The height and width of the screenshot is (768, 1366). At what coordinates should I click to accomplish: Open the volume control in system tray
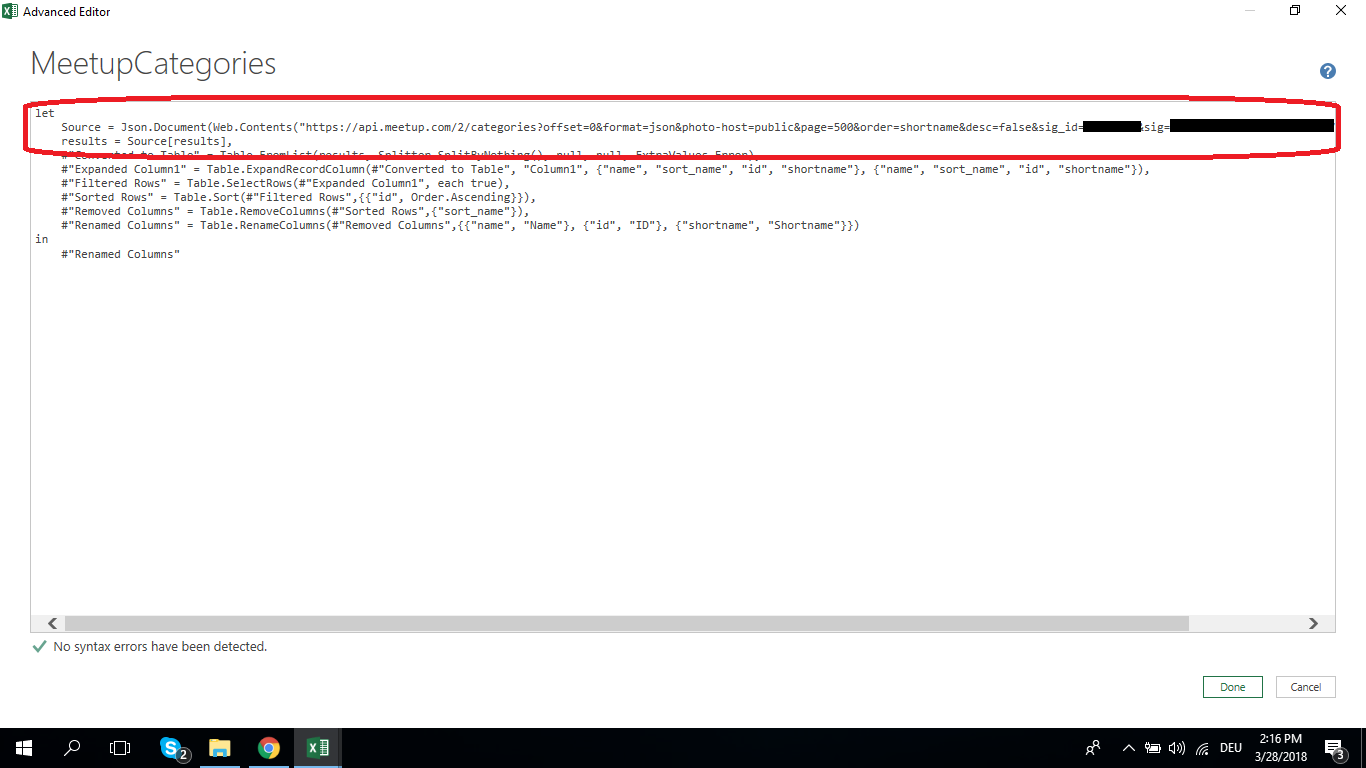[1176, 748]
